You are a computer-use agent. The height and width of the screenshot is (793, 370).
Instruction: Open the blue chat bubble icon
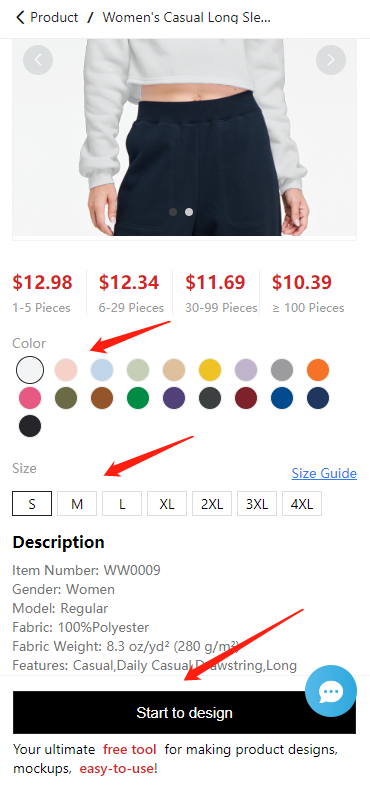pyautogui.click(x=331, y=691)
